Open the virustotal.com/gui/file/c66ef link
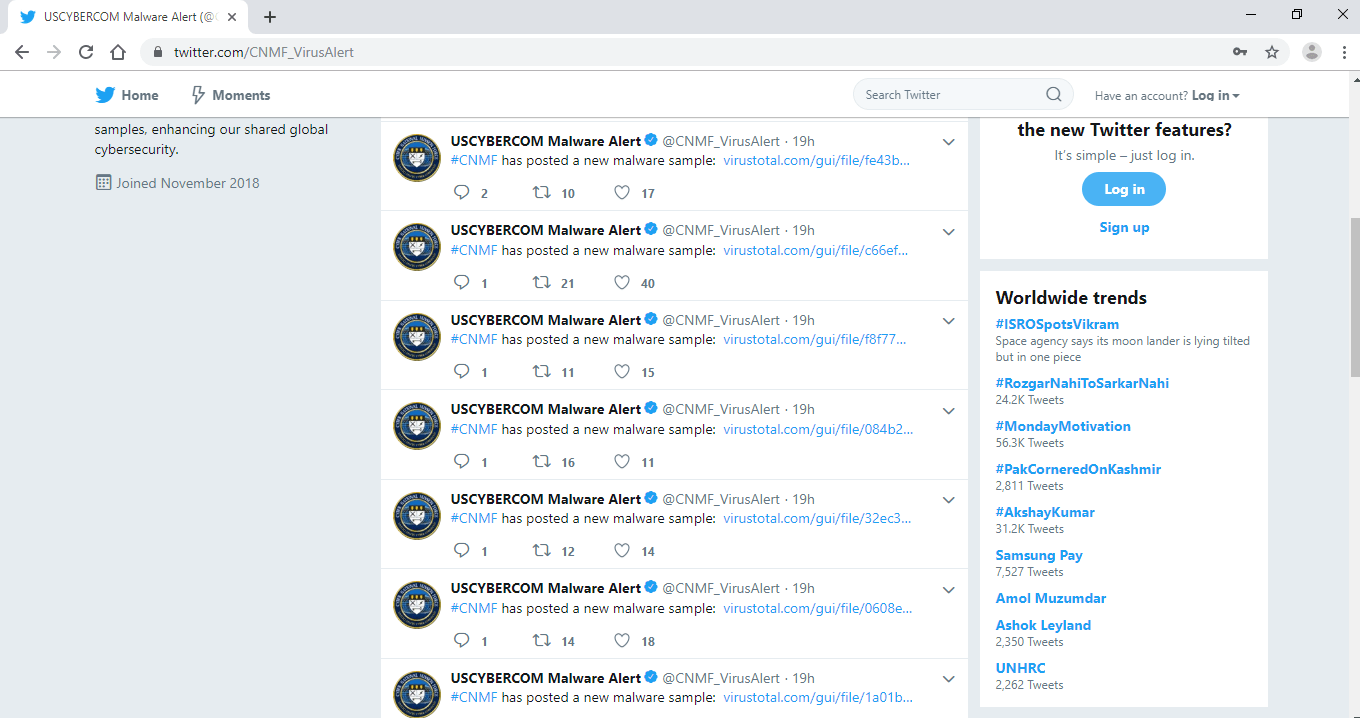Image resolution: width=1360 pixels, height=718 pixels. (816, 250)
